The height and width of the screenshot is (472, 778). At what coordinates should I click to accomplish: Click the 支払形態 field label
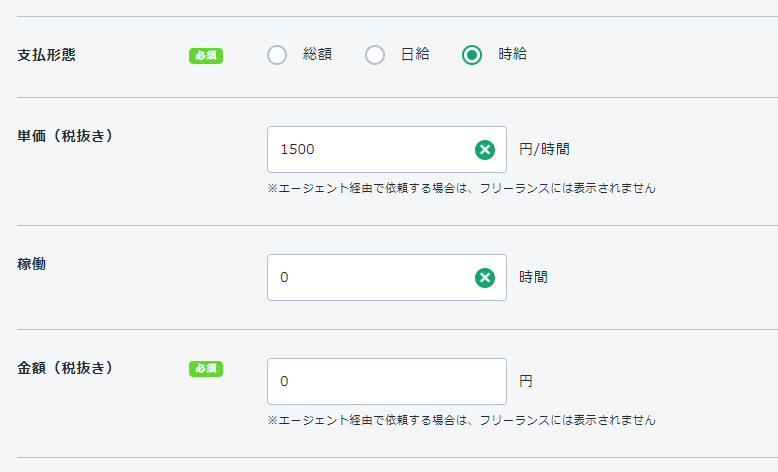pyautogui.click(x=47, y=55)
